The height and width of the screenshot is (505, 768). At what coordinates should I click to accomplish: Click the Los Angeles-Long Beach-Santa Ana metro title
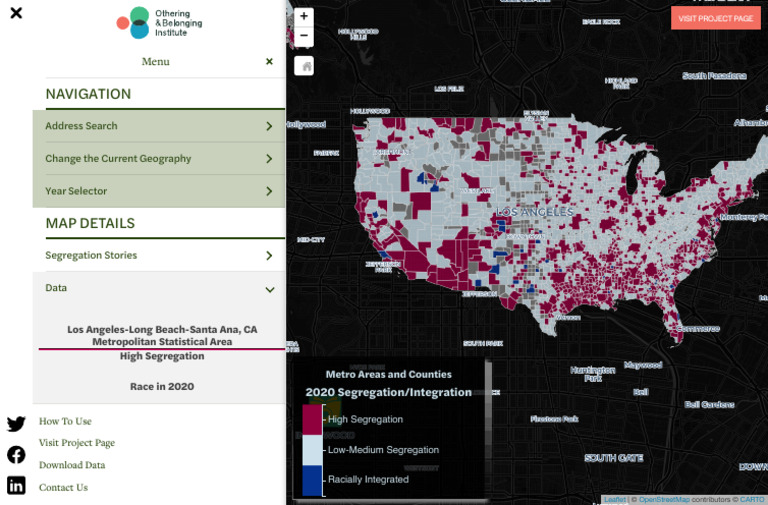(x=162, y=336)
